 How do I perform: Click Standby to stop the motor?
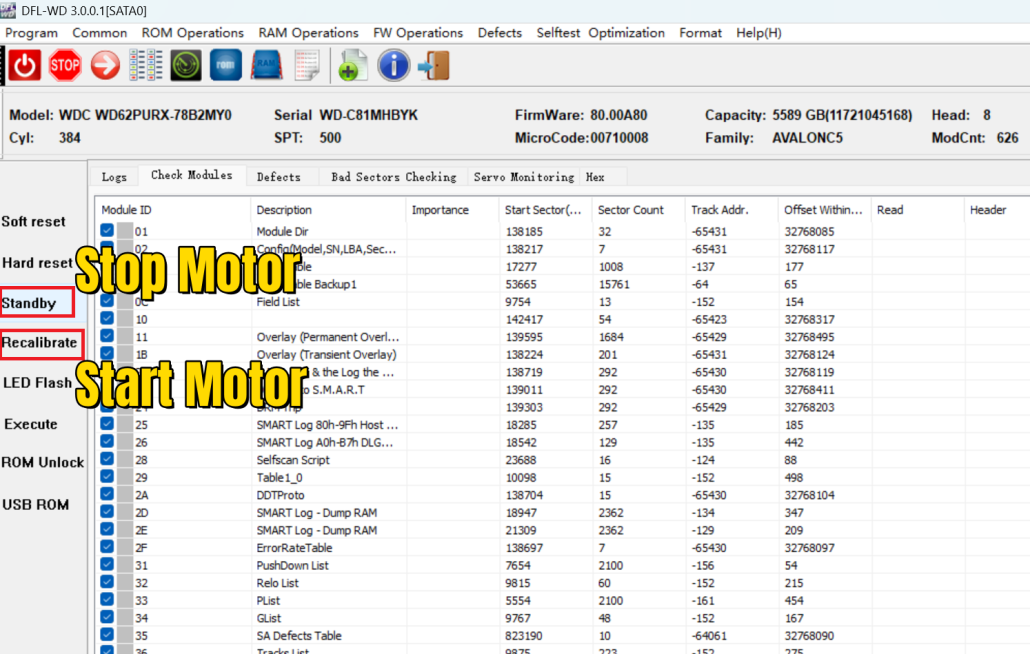click(x=37, y=303)
